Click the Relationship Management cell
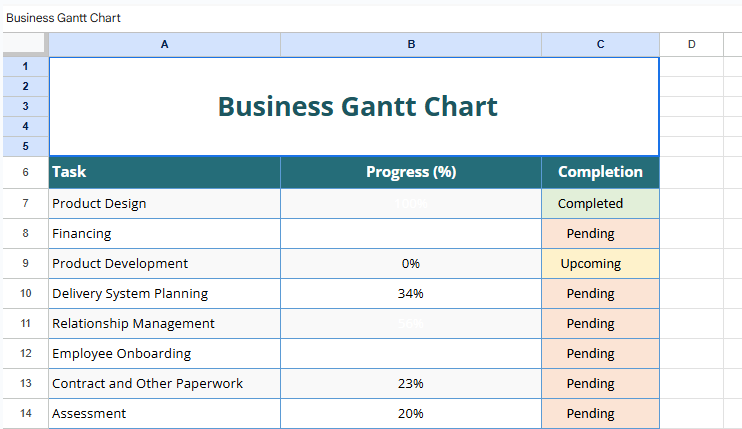This screenshot has width=742, height=429. click(164, 324)
